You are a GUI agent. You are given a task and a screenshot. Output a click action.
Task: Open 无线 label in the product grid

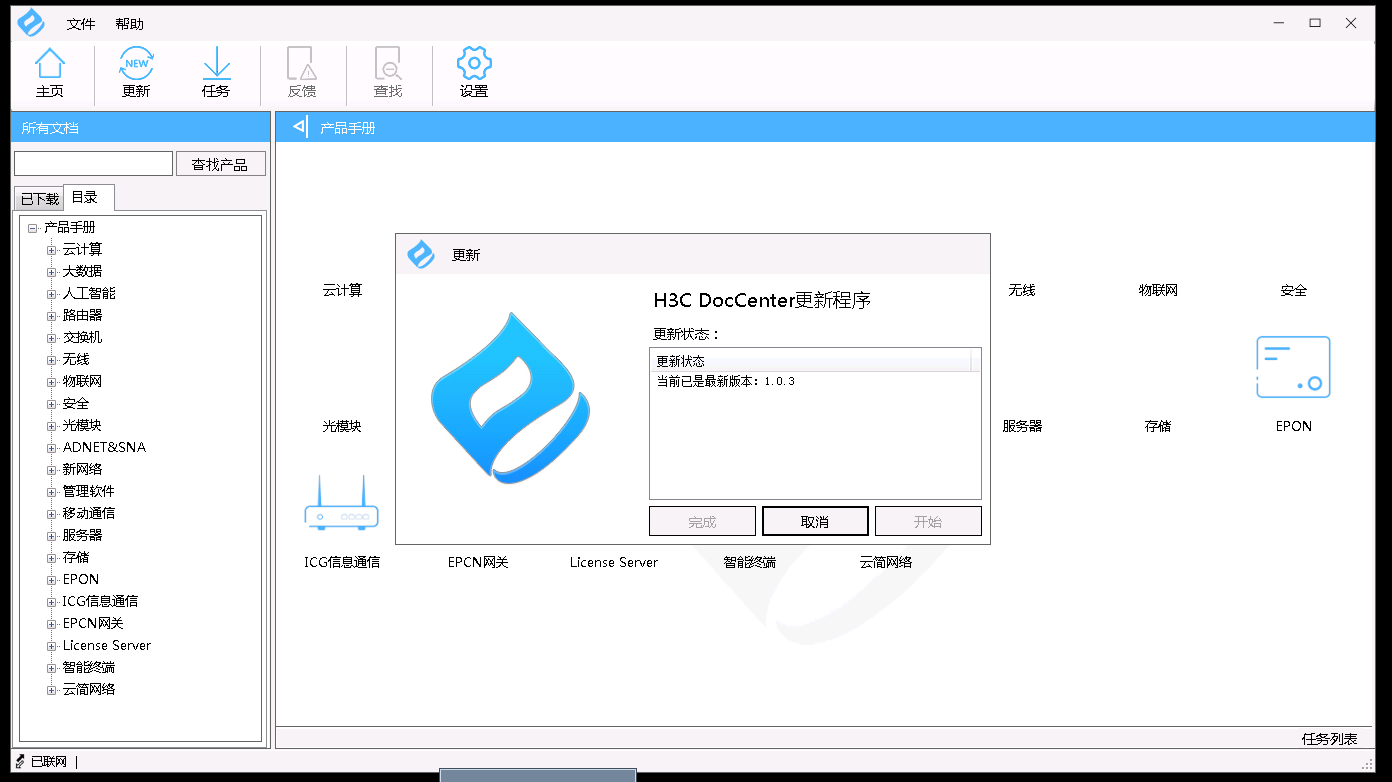[1022, 290]
